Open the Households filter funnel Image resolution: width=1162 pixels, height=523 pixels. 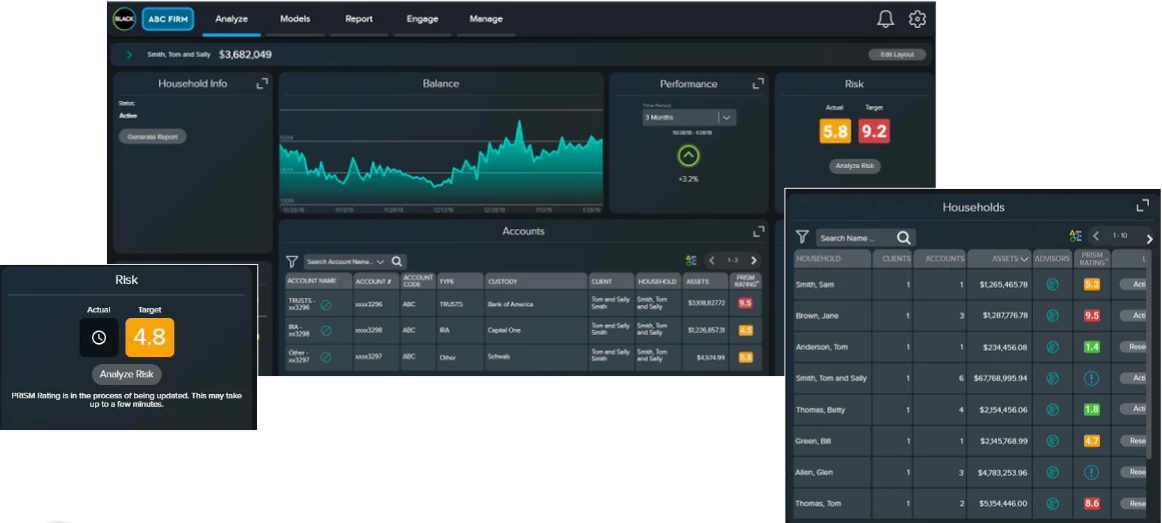point(802,237)
